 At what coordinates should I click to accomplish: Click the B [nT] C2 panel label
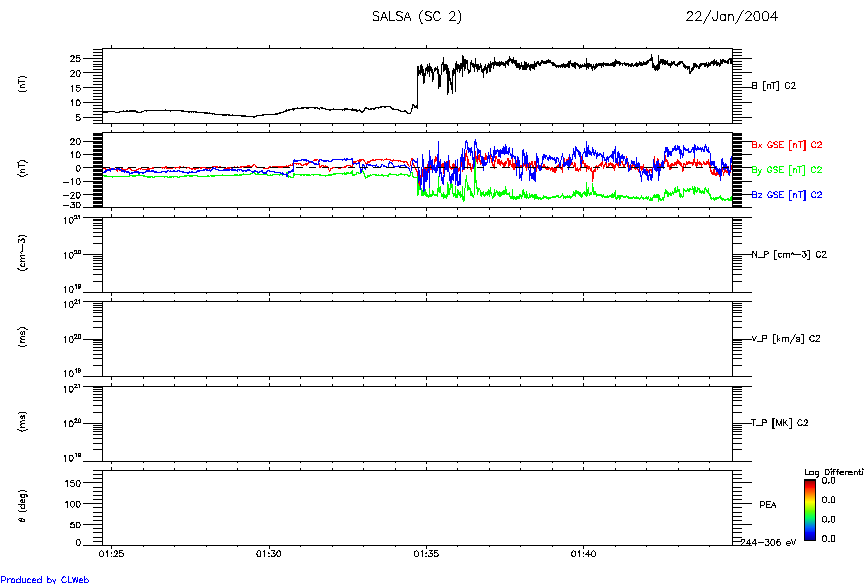click(774, 85)
